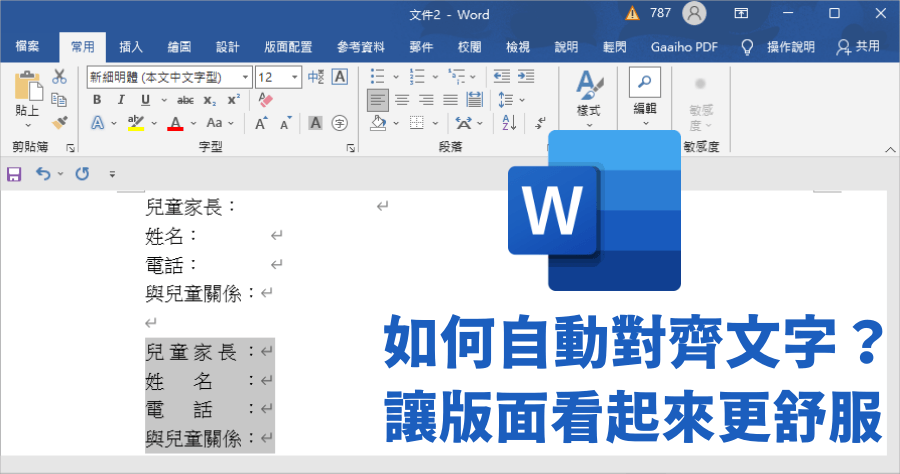900x474 pixels.
Task: Toggle Bold formatting
Action: pyautogui.click(x=97, y=100)
